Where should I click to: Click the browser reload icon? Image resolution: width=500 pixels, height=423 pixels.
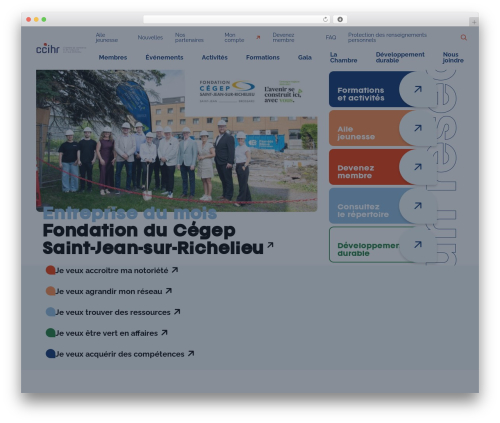(325, 20)
